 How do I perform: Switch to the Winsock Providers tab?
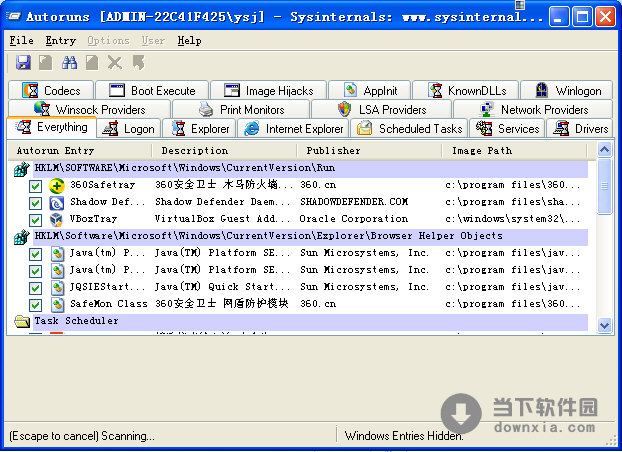[90, 109]
